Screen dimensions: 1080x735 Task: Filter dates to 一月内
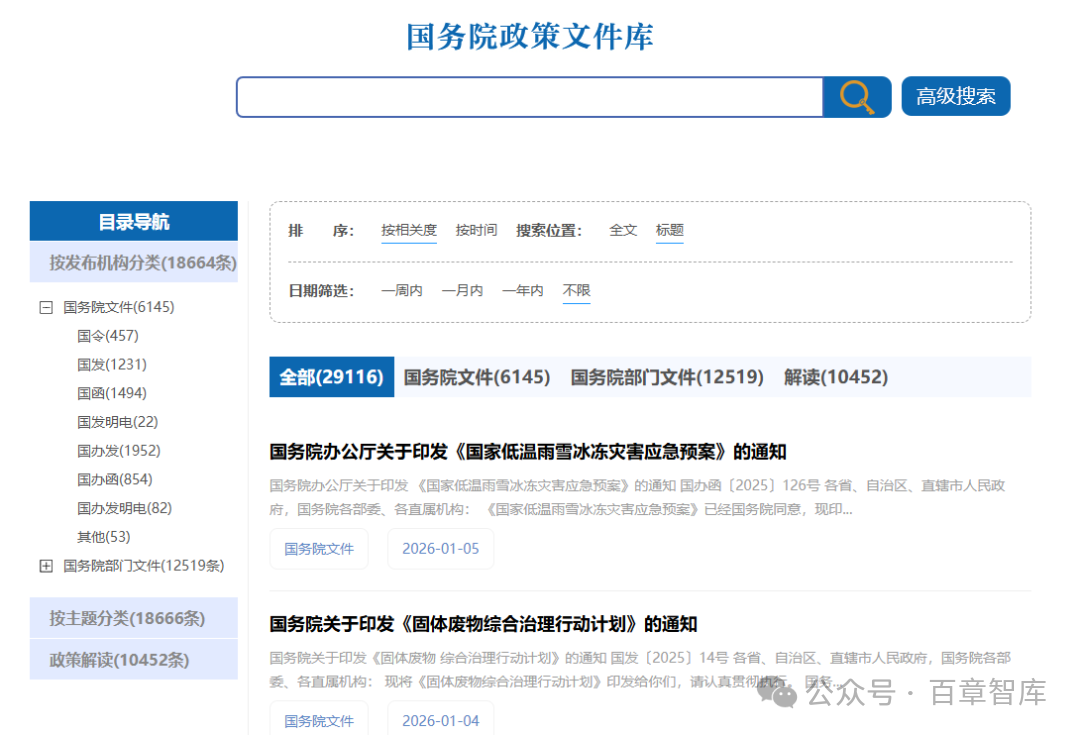click(x=462, y=290)
